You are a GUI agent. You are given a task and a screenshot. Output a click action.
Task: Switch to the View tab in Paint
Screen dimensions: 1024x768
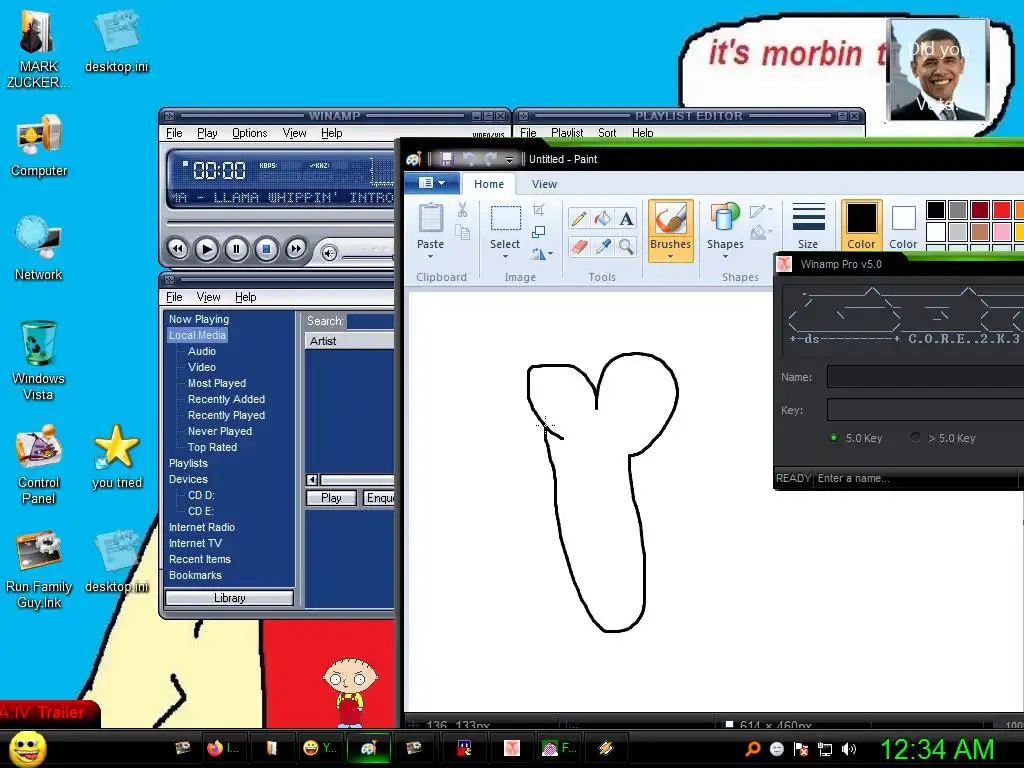[x=544, y=184]
